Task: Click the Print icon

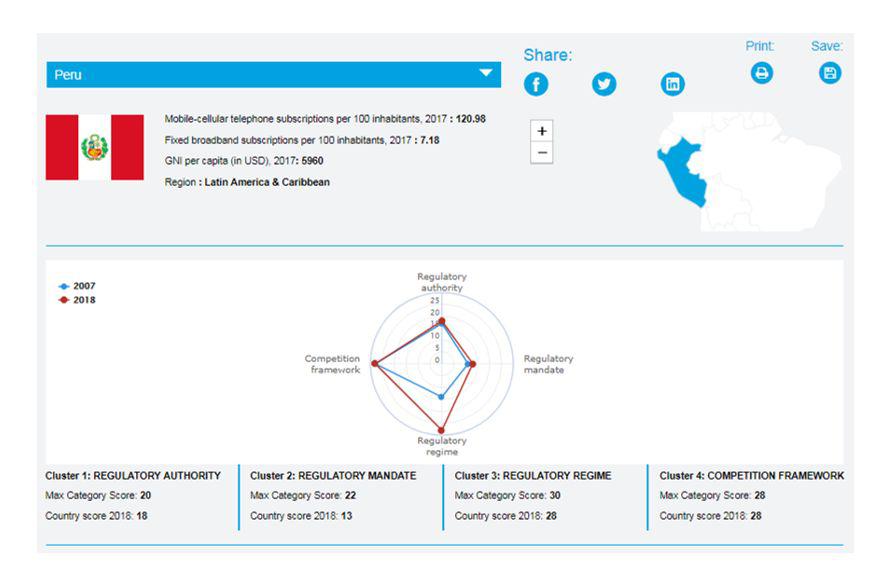Action: (x=762, y=73)
